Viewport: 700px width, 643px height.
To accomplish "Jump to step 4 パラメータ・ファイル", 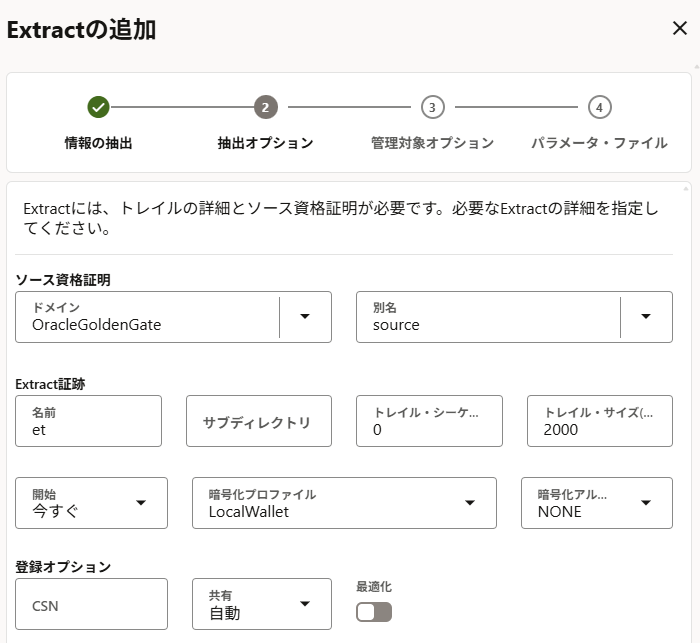I will point(599,107).
